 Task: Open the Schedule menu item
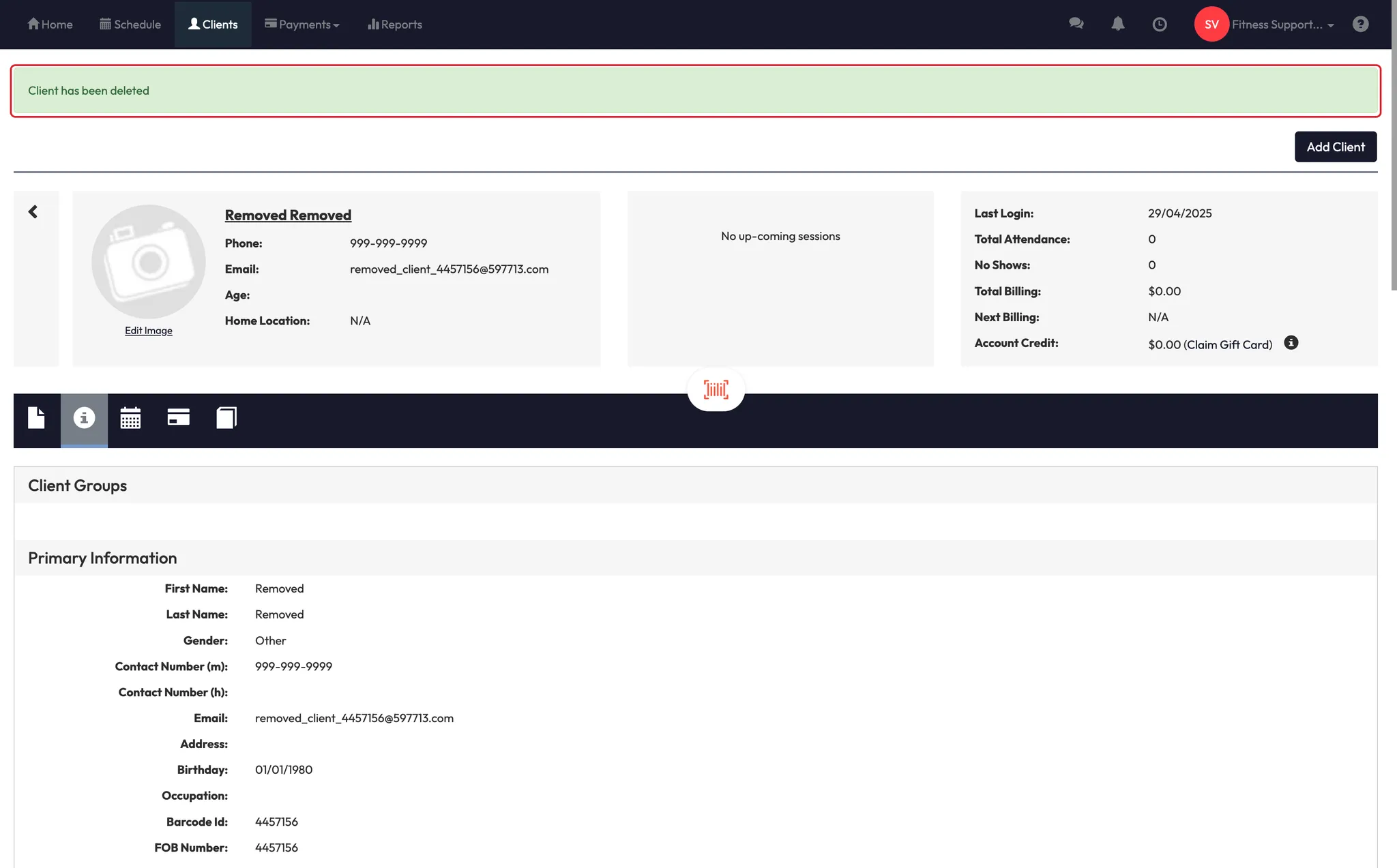click(x=130, y=25)
